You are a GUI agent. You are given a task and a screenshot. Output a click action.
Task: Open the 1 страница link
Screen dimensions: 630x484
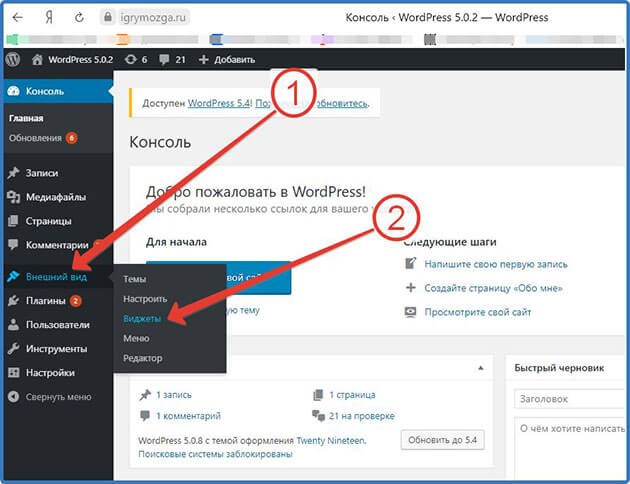coord(352,395)
